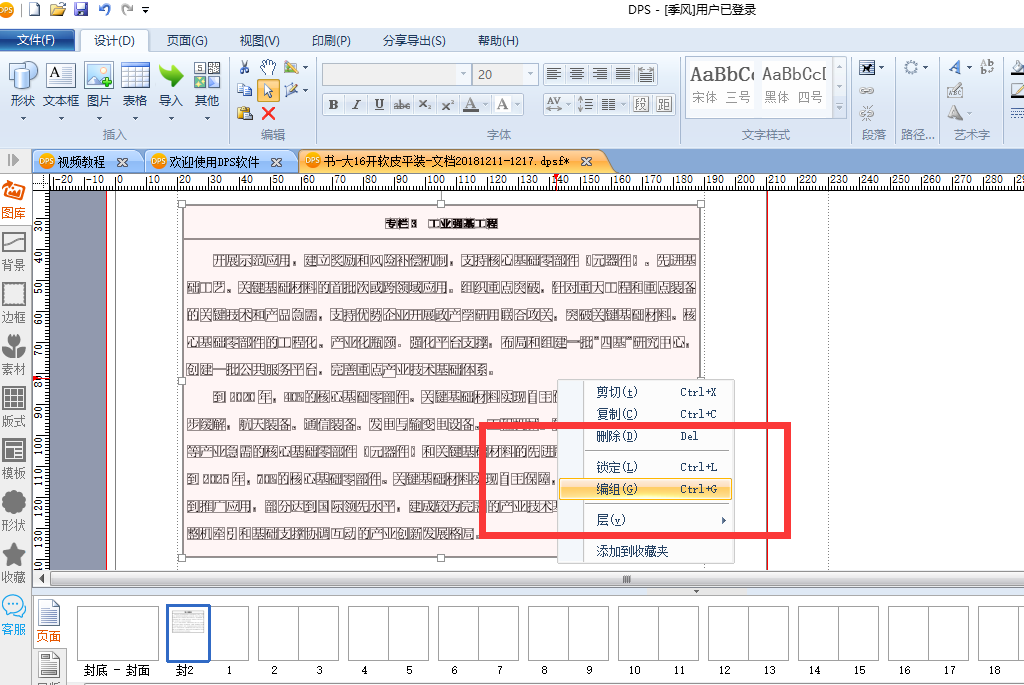Click 添加到收藏夹 in context menu
Viewport: 1024px width, 685px height.
tap(632, 551)
